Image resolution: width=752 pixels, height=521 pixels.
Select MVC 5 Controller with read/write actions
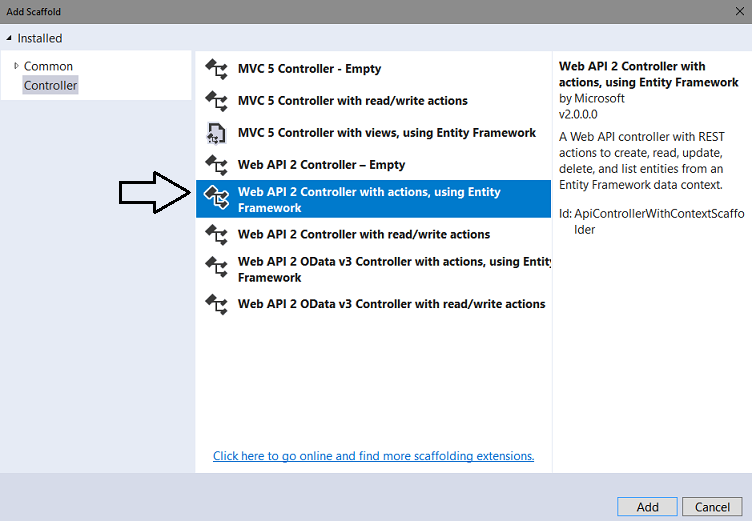click(x=373, y=101)
